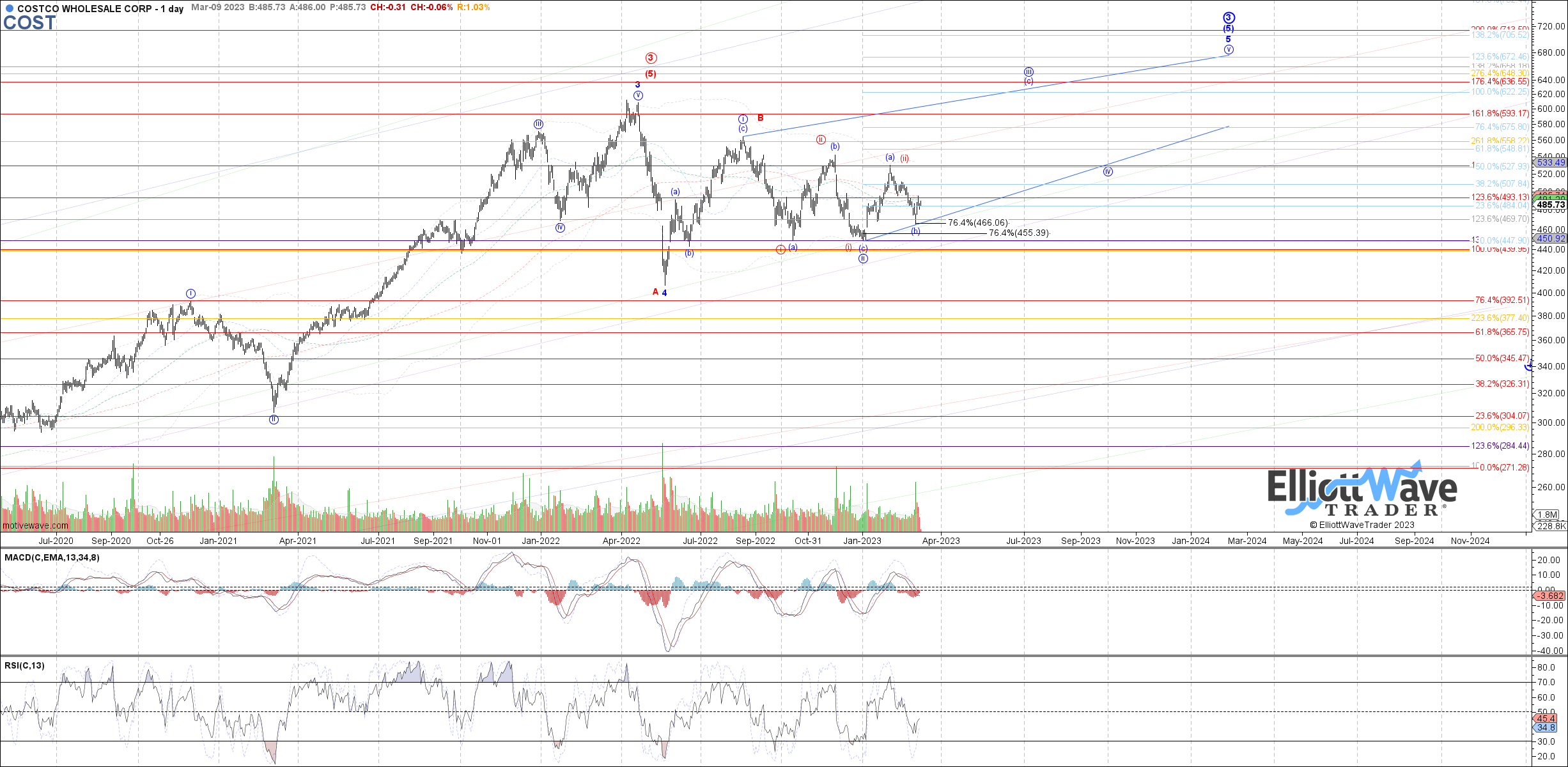Click the Jan-2023 date axis label
1568x767 pixels.
862,541
